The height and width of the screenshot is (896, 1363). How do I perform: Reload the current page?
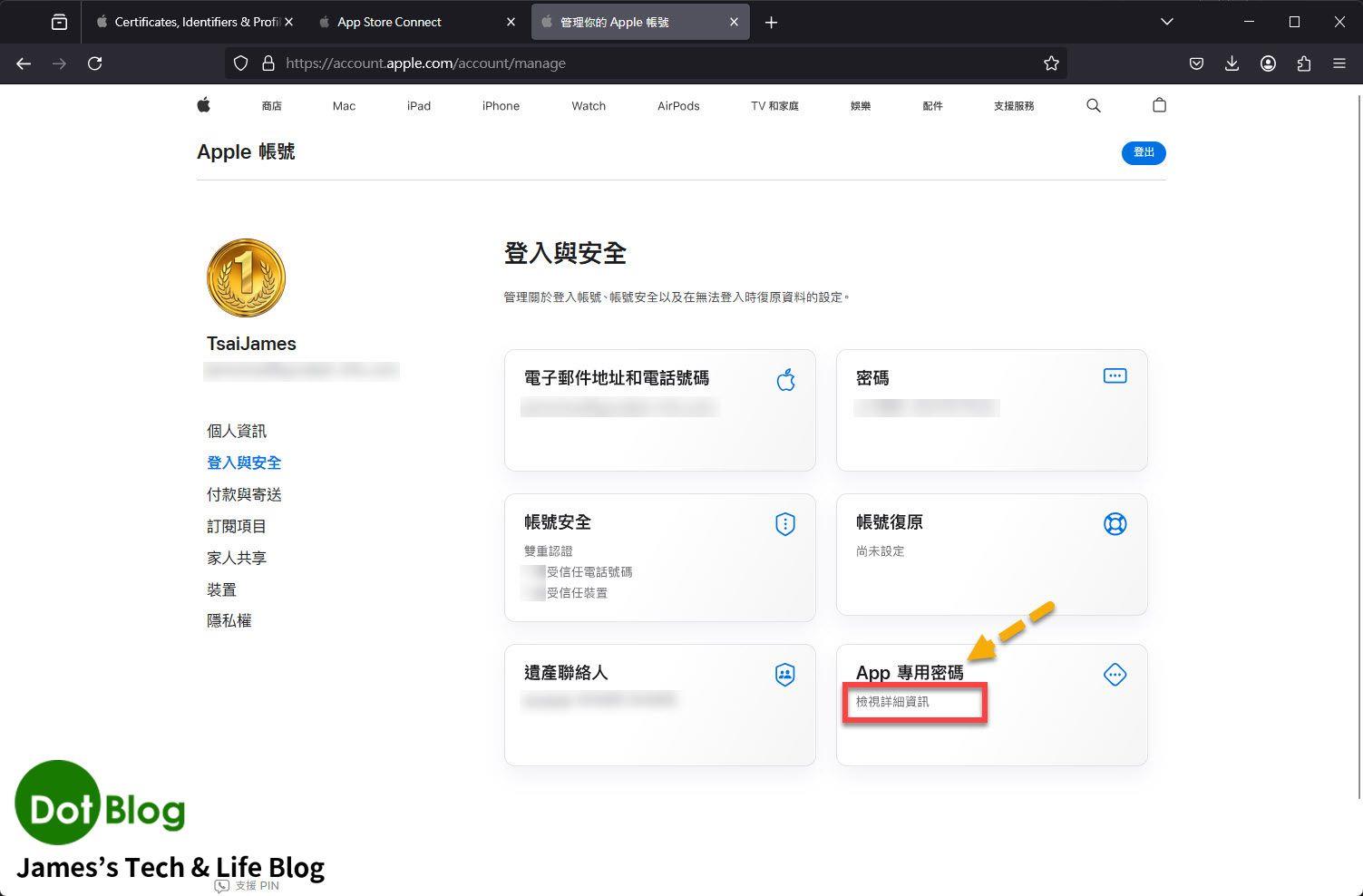click(x=94, y=63)
